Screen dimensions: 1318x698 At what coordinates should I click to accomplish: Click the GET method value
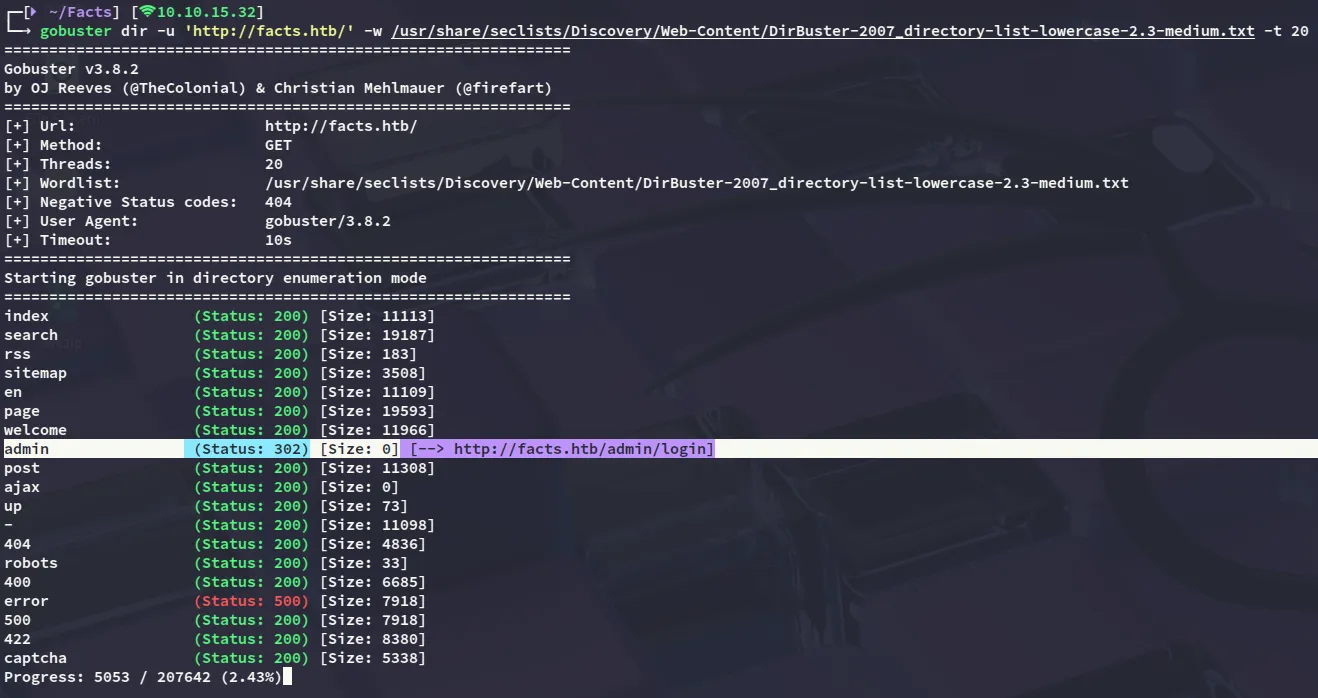[278, 145]
